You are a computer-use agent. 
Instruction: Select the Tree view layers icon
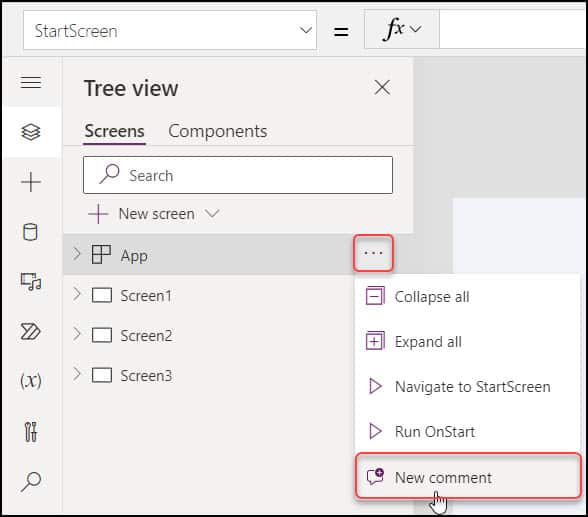[31, 132]
